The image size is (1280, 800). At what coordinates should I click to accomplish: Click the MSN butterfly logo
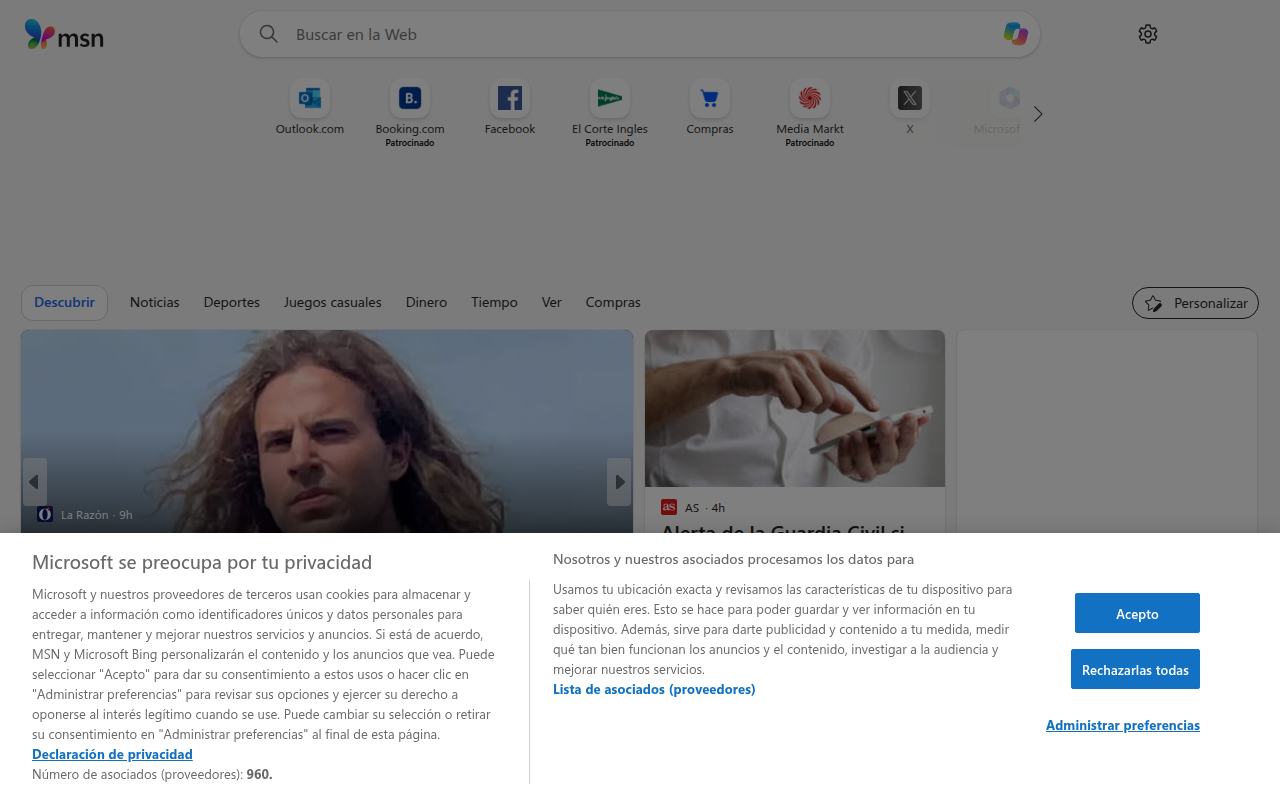[x=64, y=35]
